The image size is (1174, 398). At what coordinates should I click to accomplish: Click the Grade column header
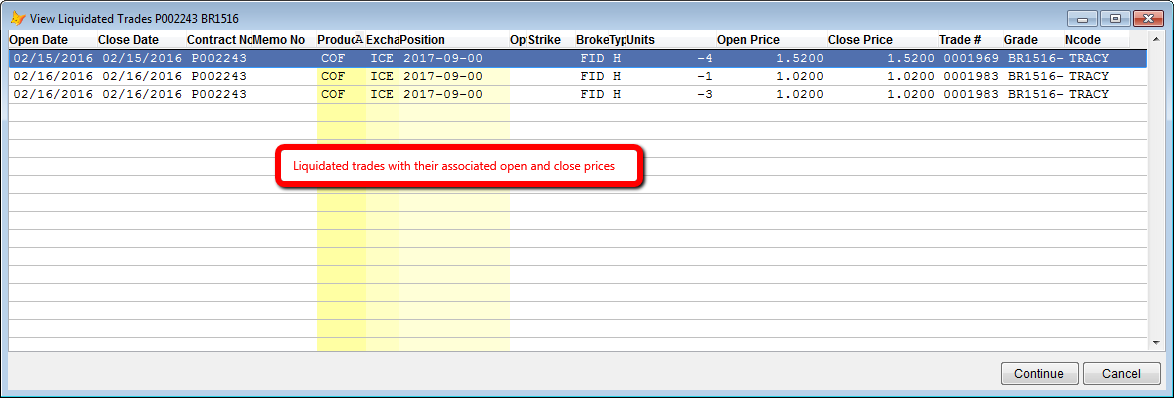pos(1033,40)
